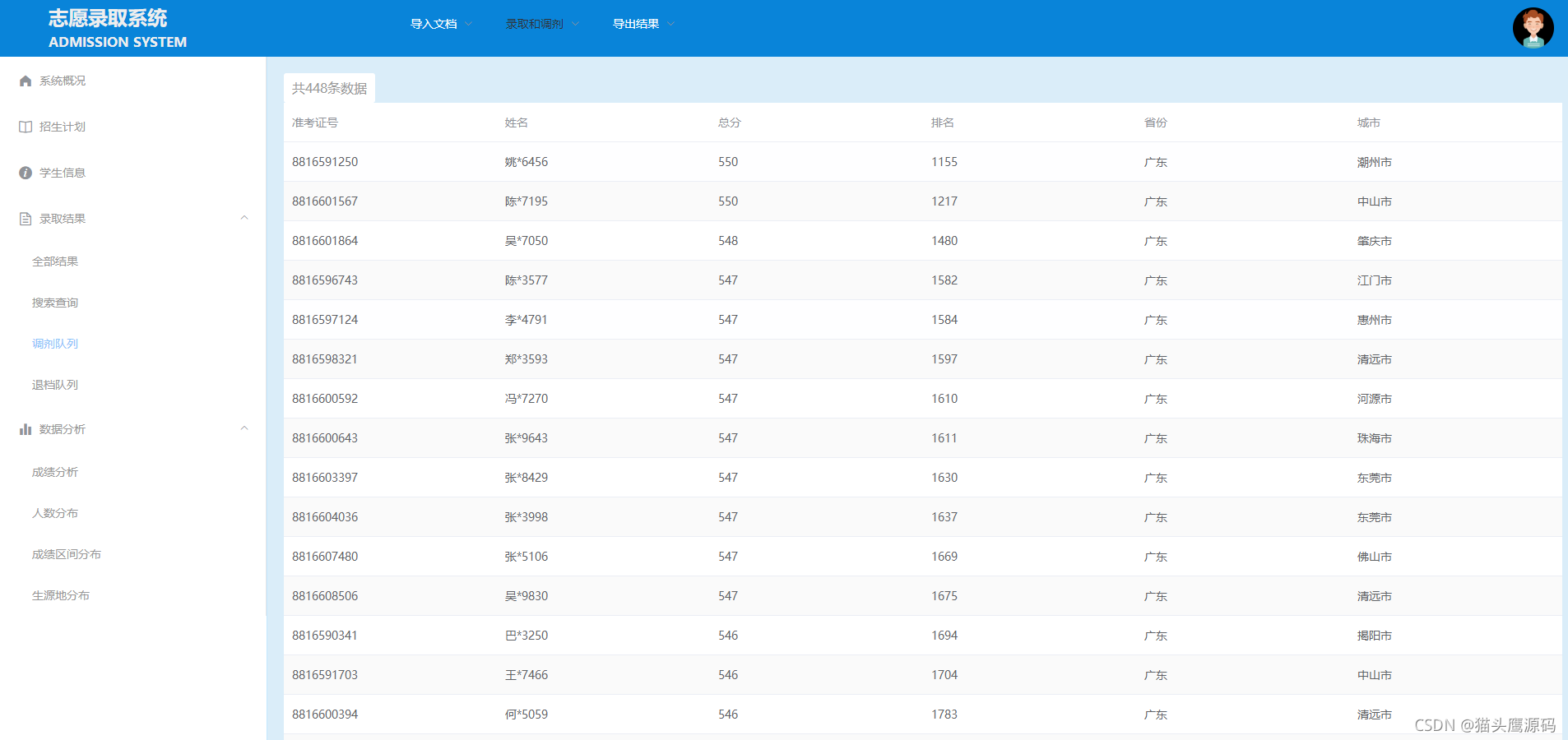
Task: Open 人数分布 submenu item
Action: pos(55,513)
